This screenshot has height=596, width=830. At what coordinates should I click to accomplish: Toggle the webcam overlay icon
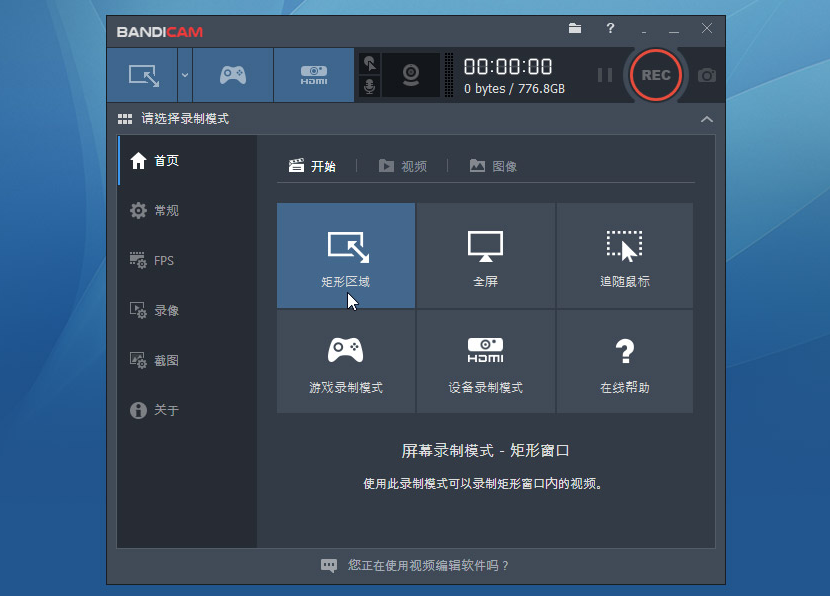(x=411, y=75)
